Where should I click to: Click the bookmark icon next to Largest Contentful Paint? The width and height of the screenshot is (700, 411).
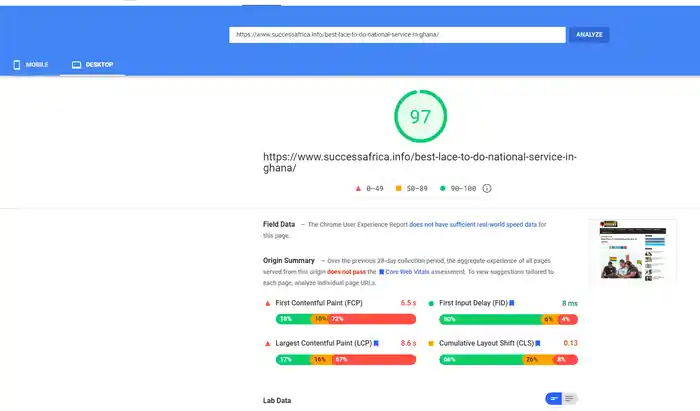click(x=376, y=343)
